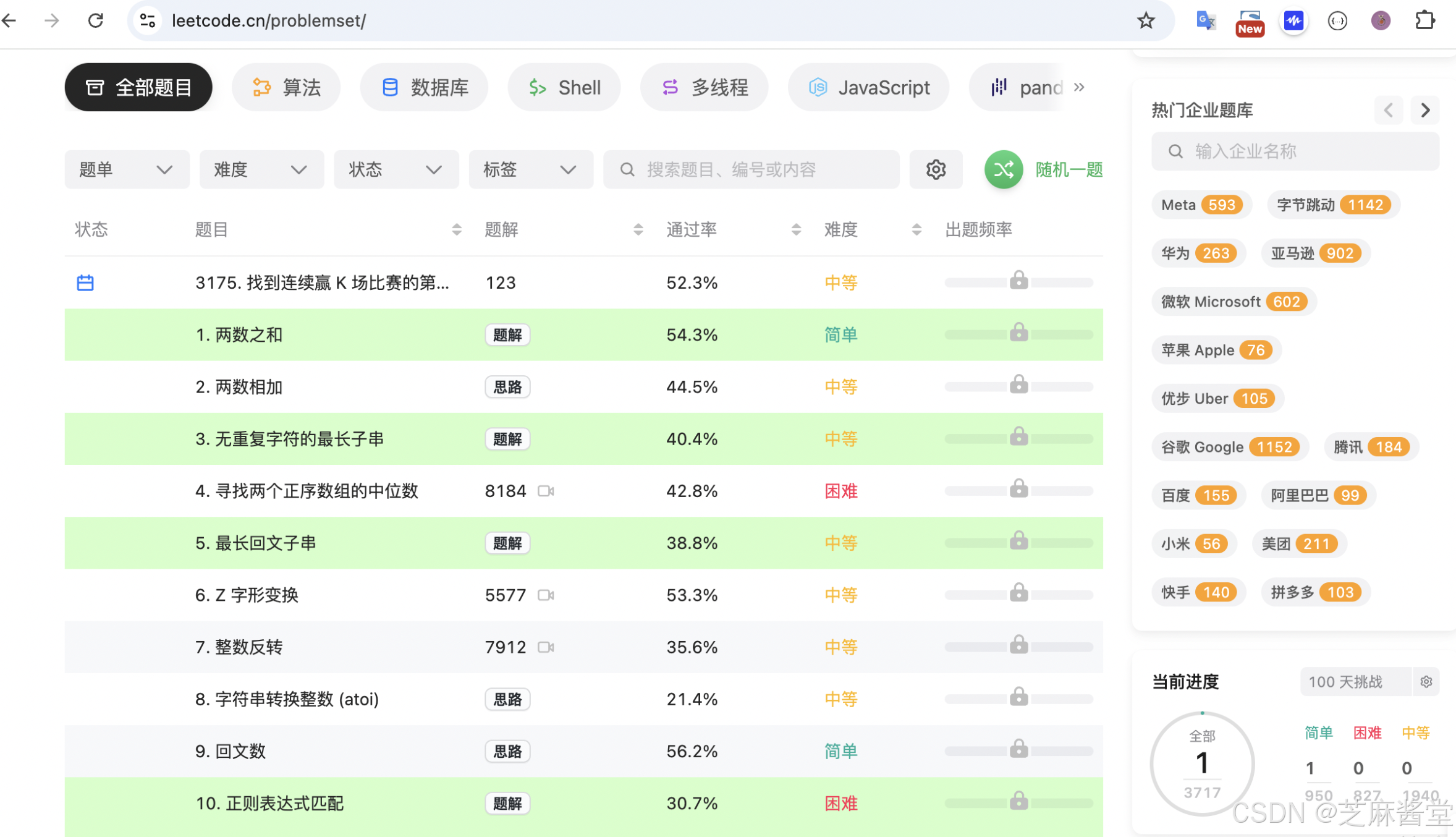This screenshot has width=1456, height=837.
Task: Switch to the 数据库 category tab
Action: (x=424, y=87)
